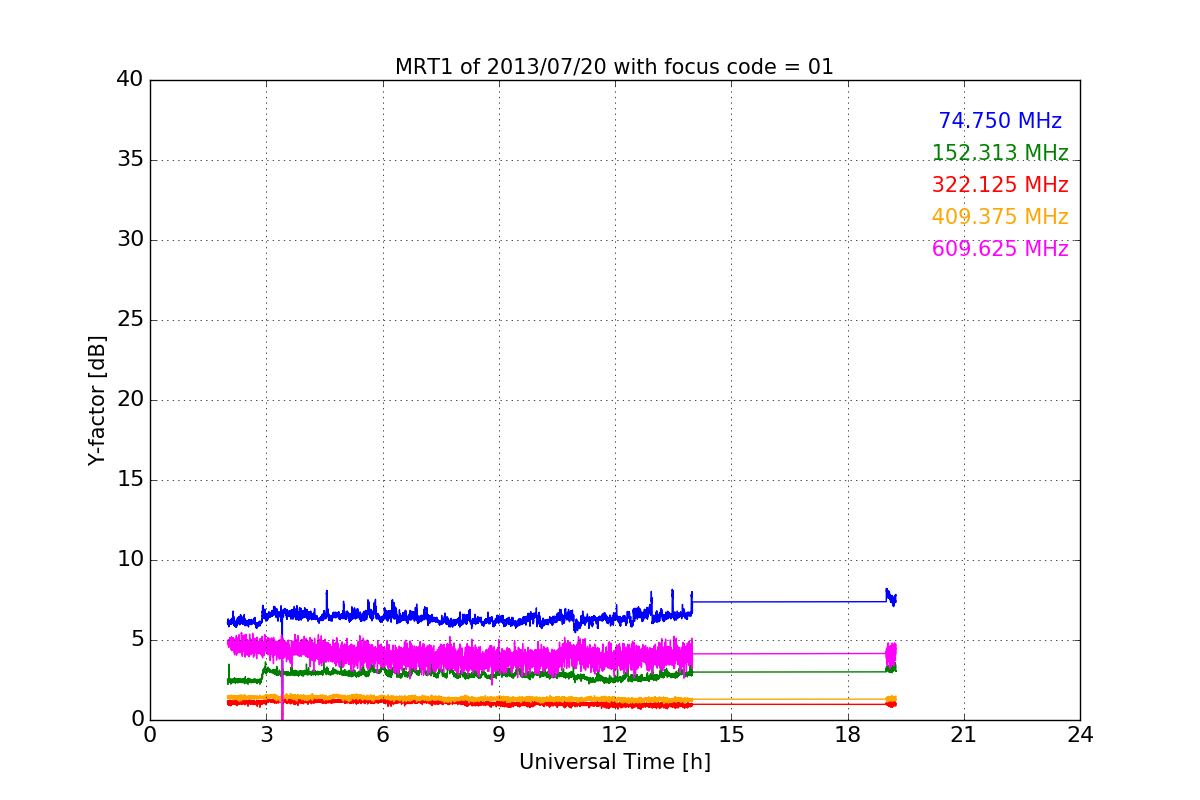Click the x-axis tick label 9
Screen dimensions: 1200x800
499,735
